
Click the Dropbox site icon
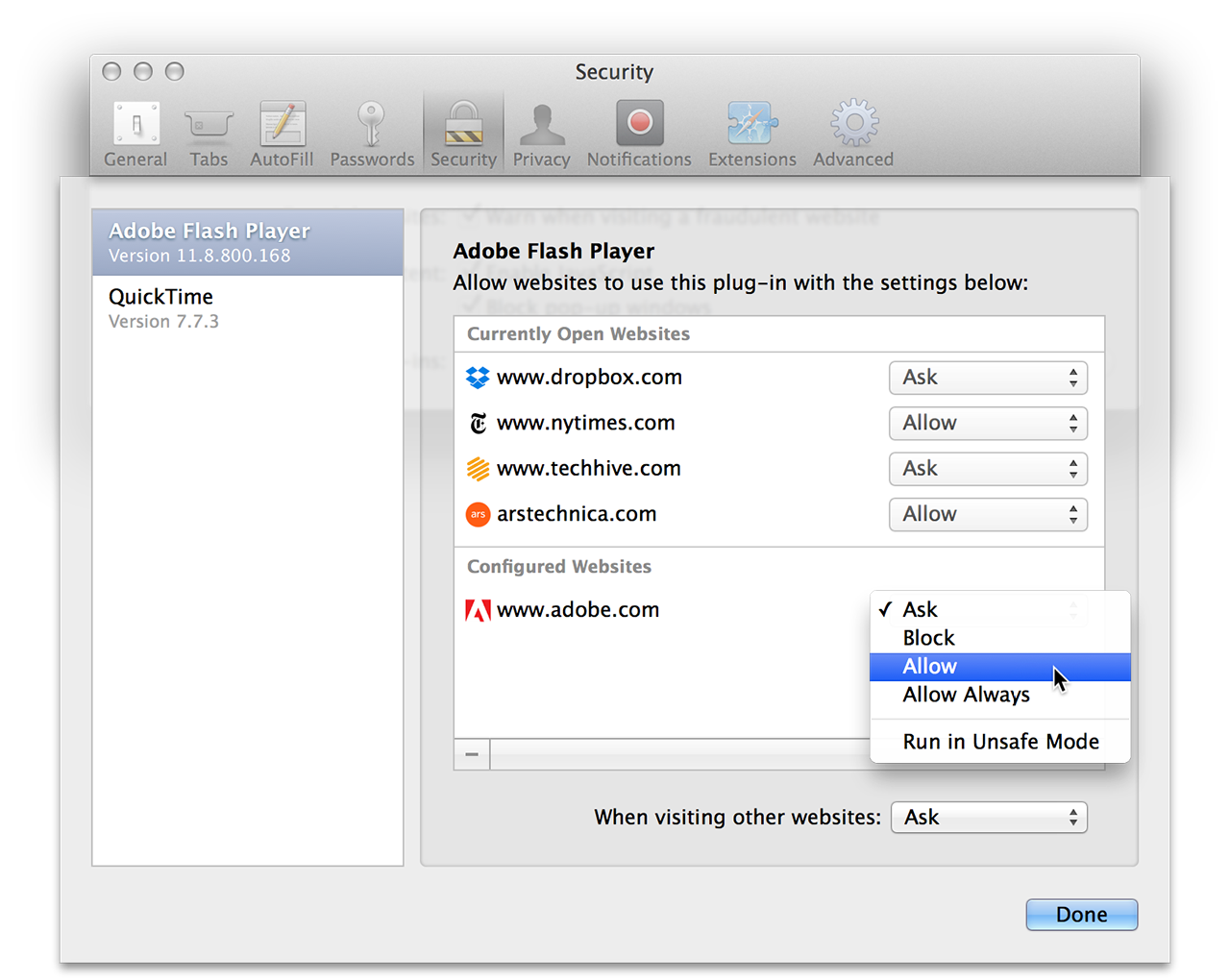478,378
